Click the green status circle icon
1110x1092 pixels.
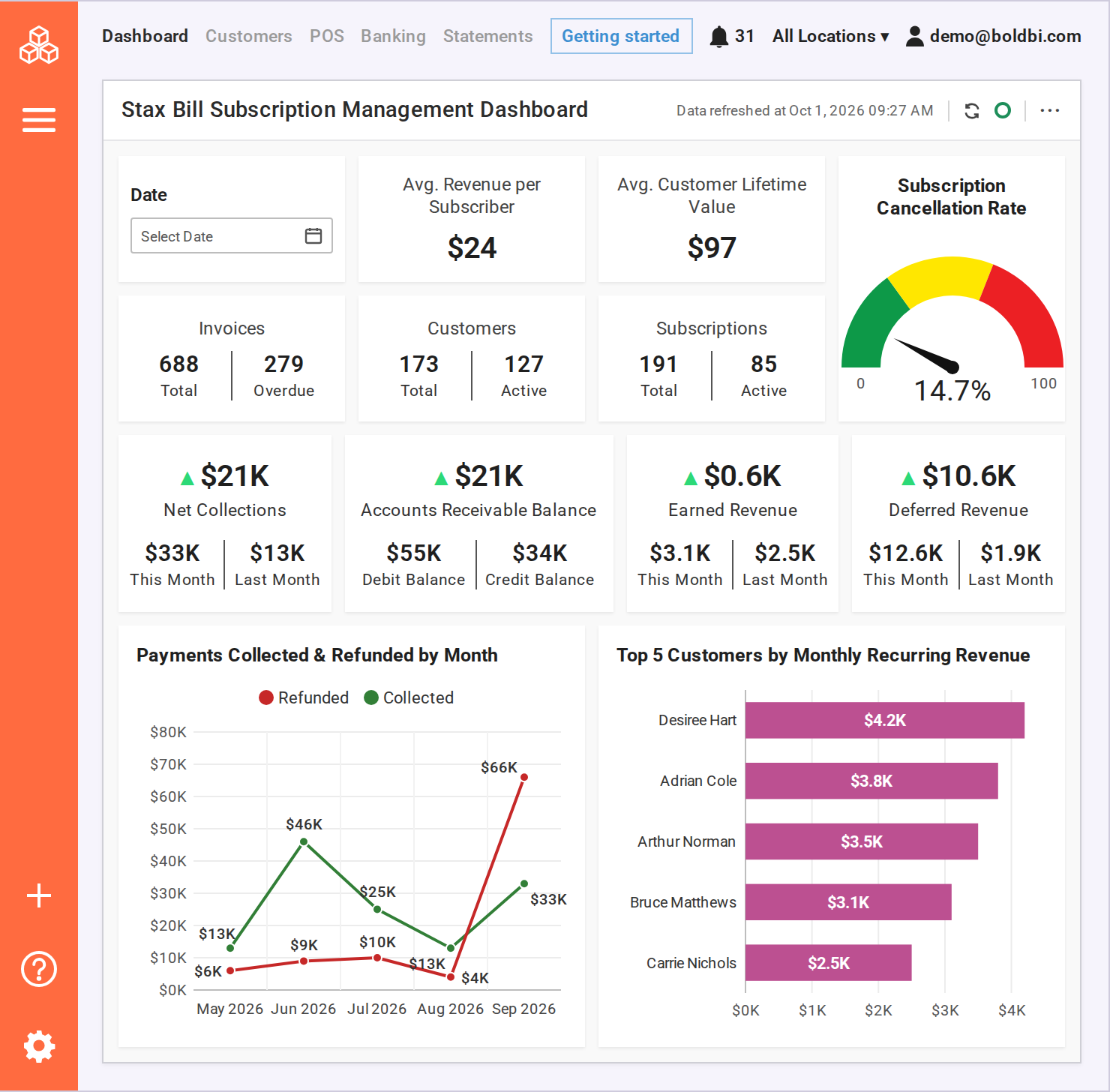(x=1003, y=111)
